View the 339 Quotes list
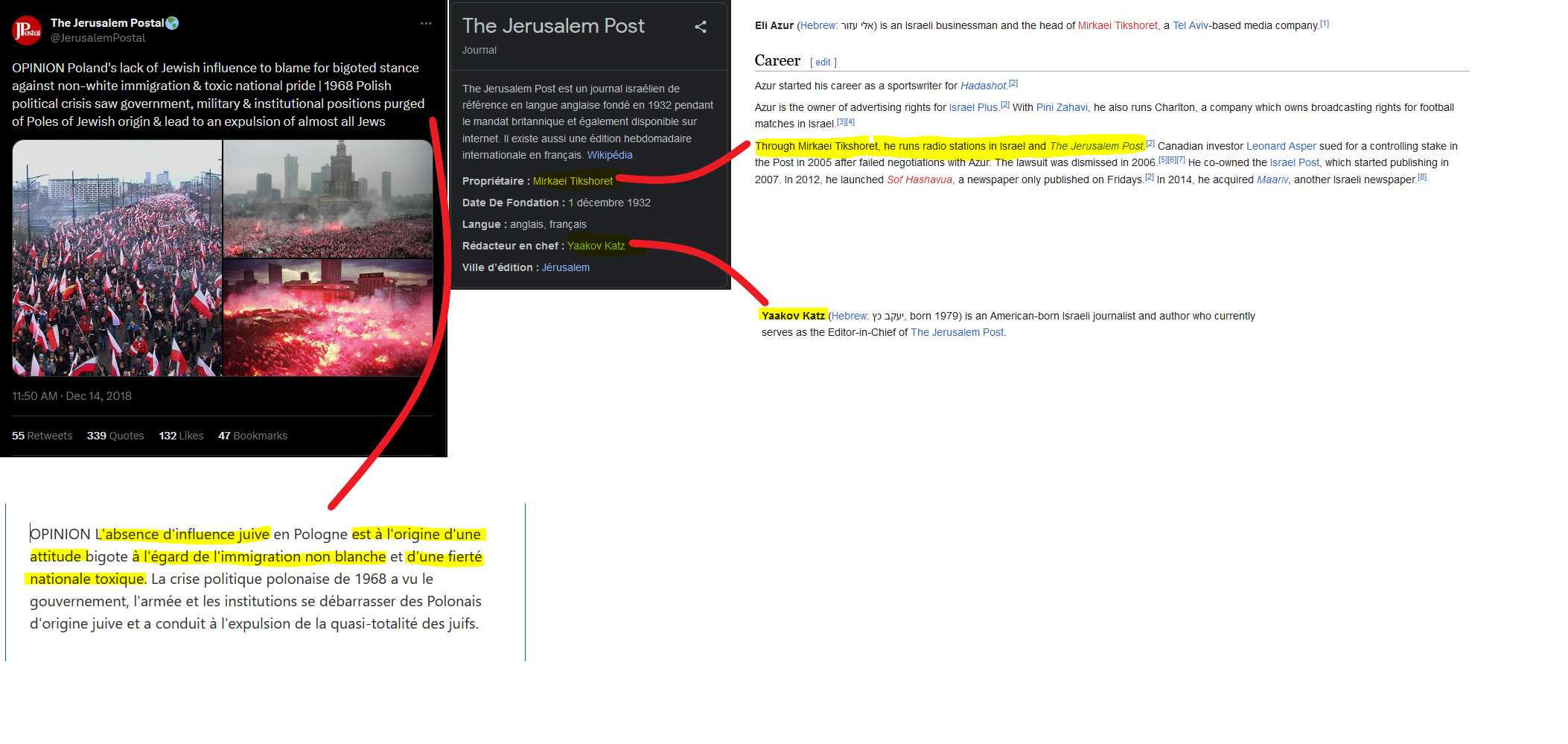Image resolution: width=1568 pixels, height=744 pixels. pos(115,436)
